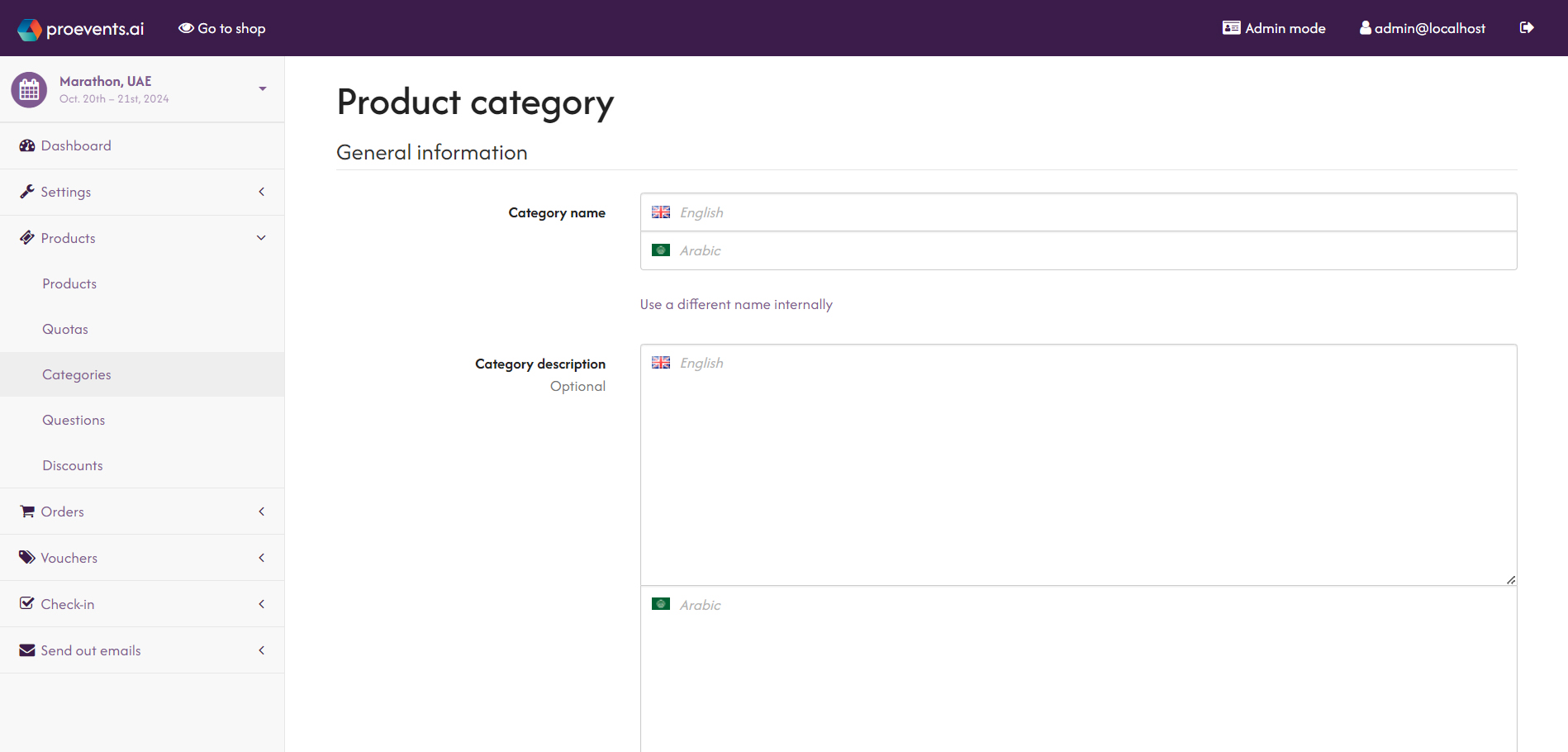
Task: Open the Quotas page from sidebar
Action: [64, 328]
